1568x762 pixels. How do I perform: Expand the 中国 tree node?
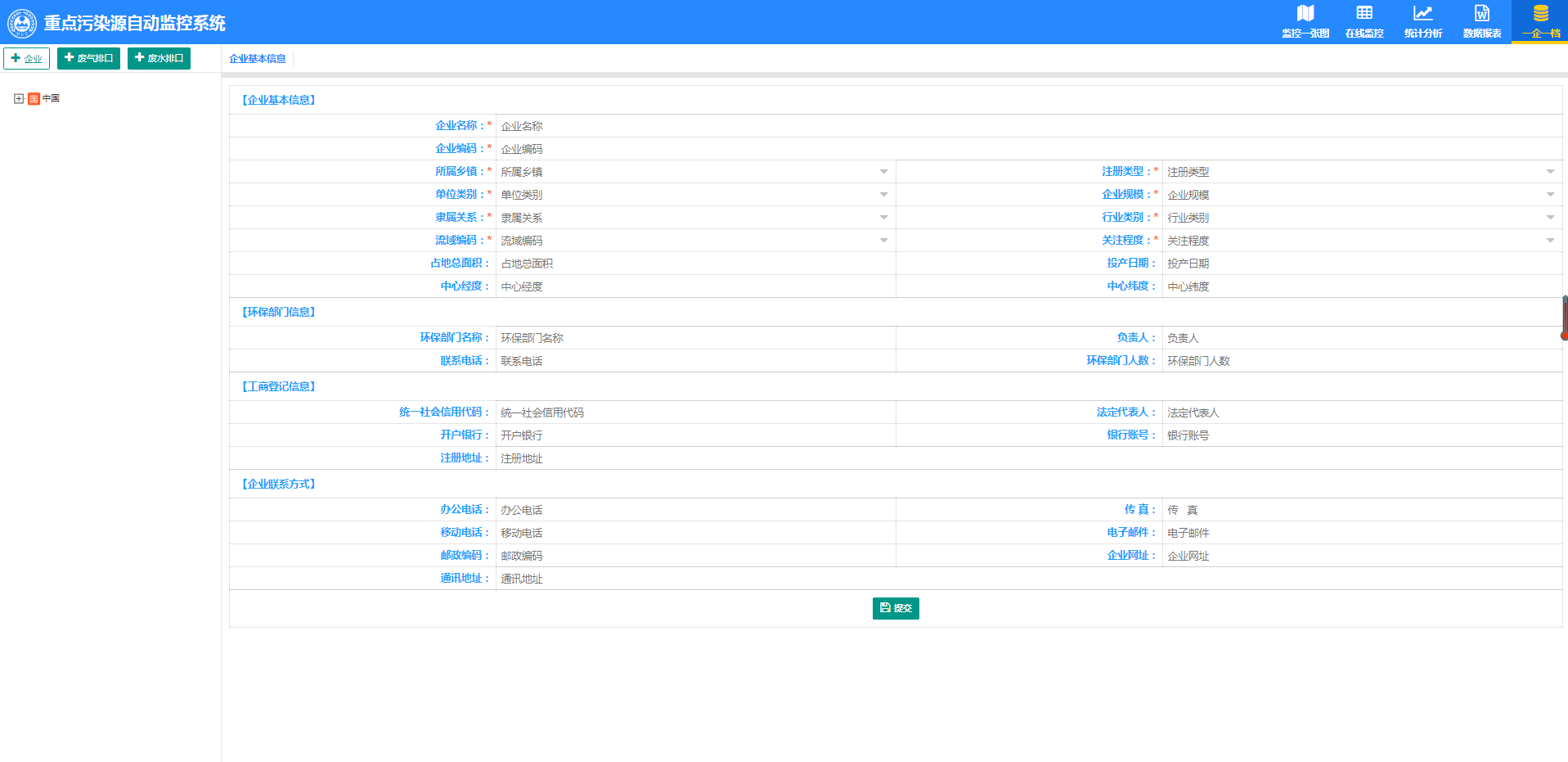(20, 98)
